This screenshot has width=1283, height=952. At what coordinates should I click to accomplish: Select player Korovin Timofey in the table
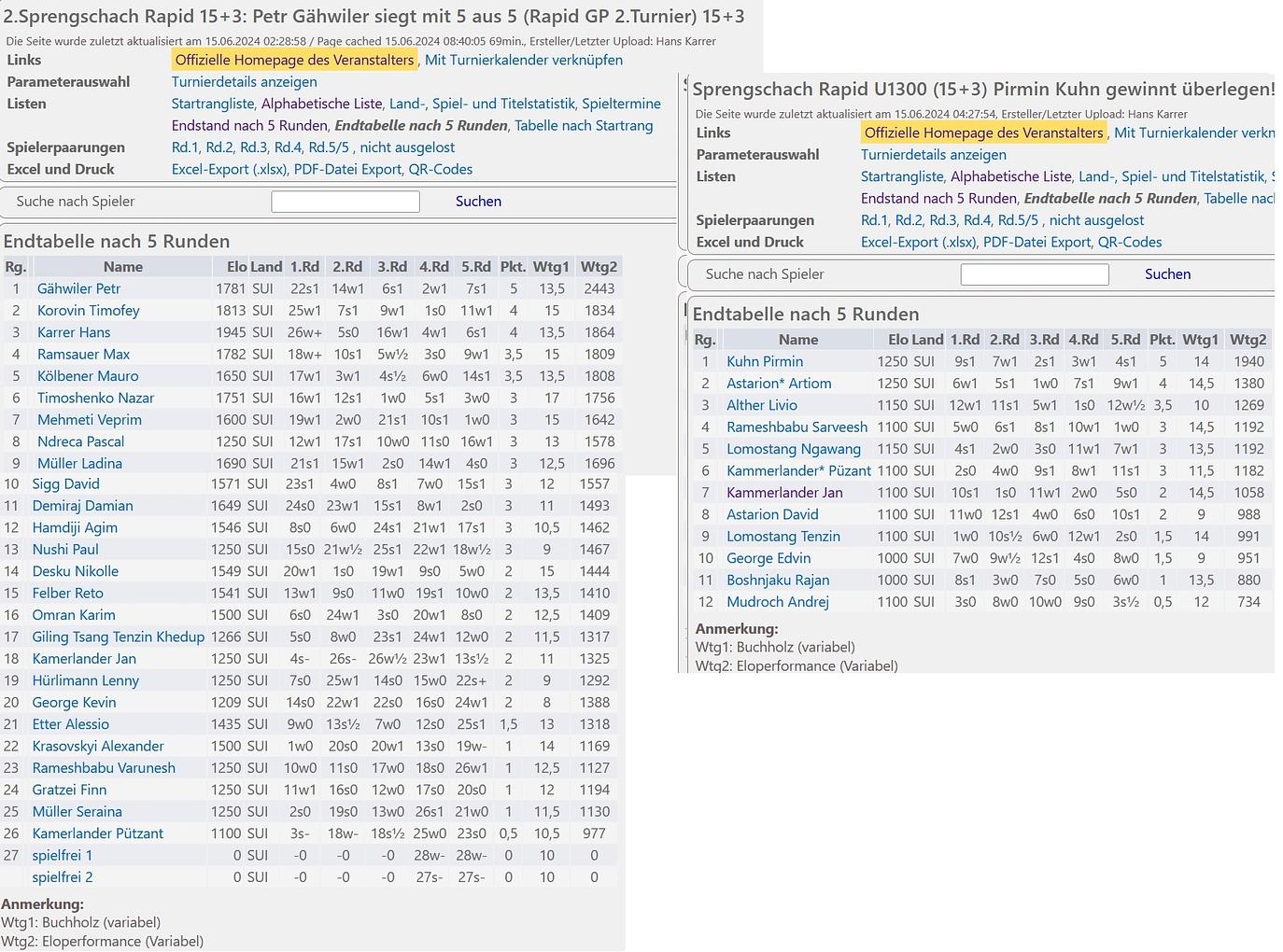pyautogui.click(x=88, y=311)
